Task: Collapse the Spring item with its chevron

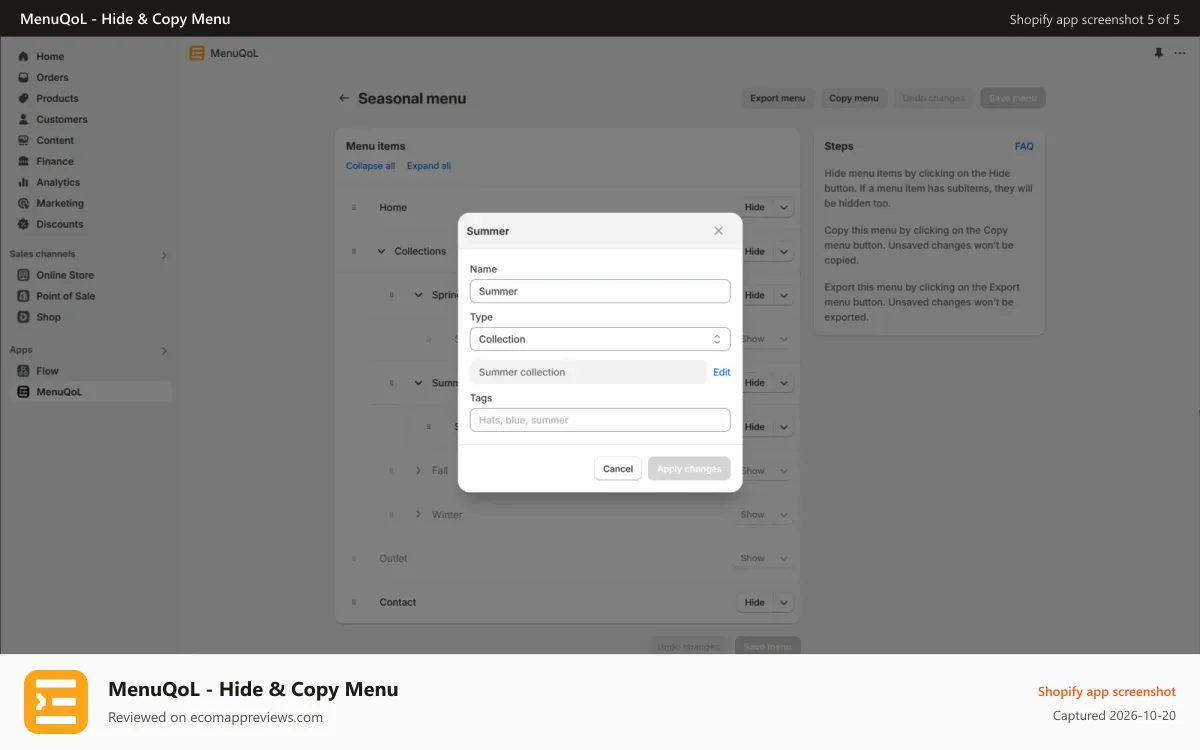Action: click(419, 295)
